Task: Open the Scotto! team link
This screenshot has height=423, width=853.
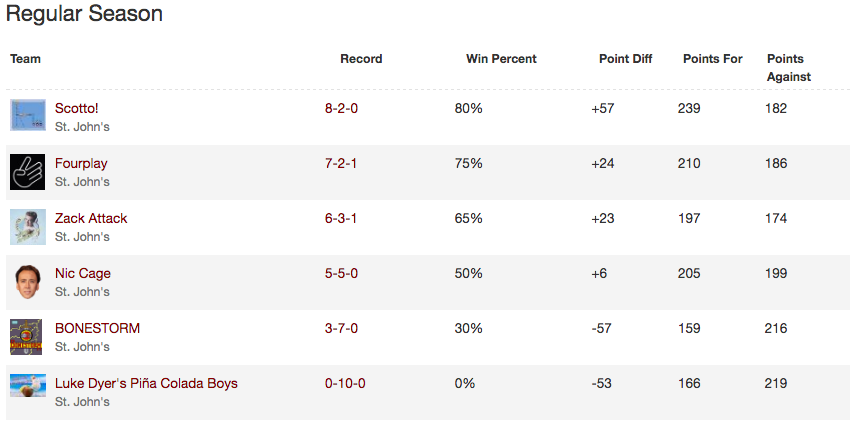Action: point(77,108)
